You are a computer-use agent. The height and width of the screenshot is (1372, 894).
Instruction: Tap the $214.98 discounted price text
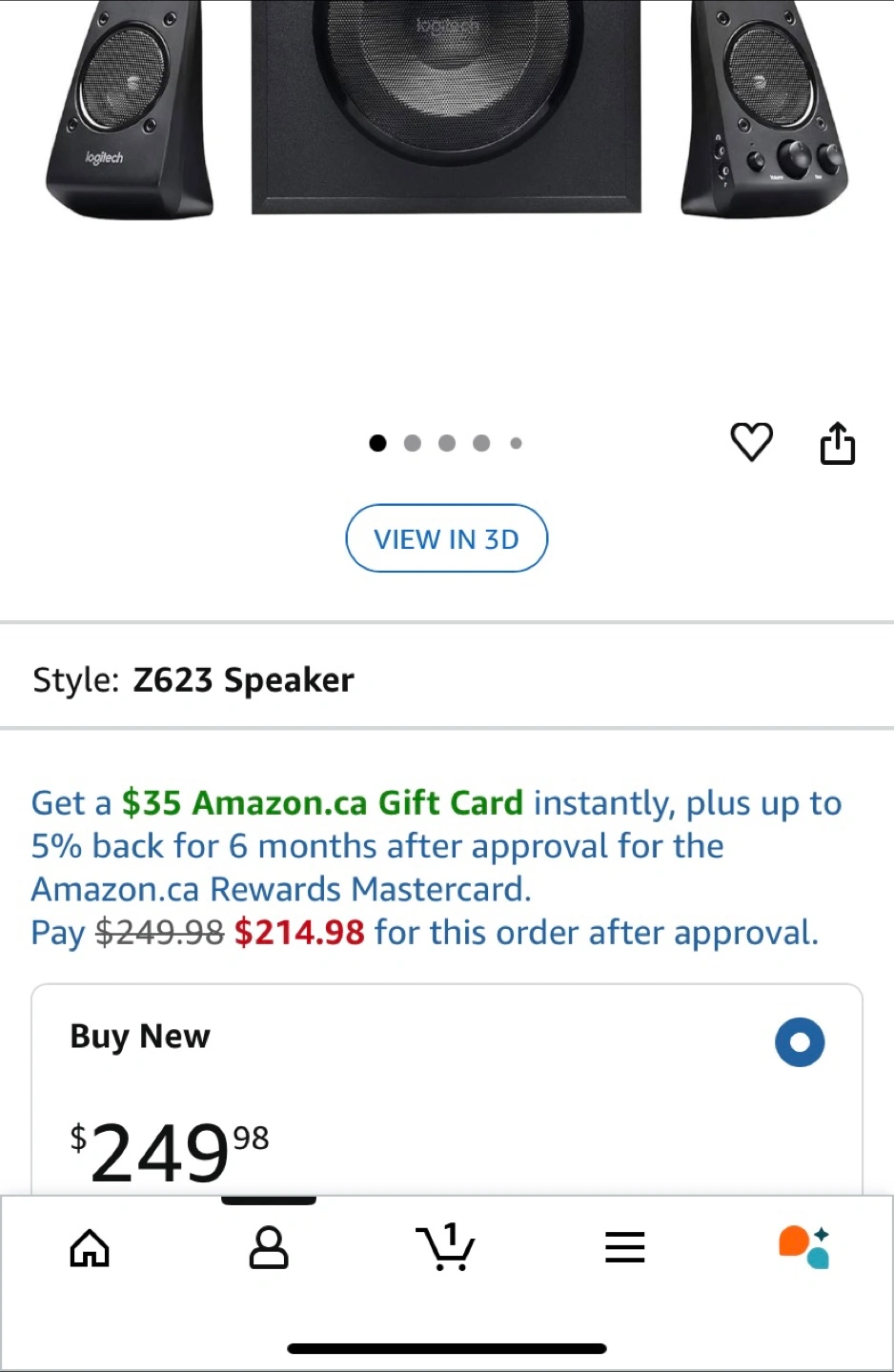tap(299, 933)
